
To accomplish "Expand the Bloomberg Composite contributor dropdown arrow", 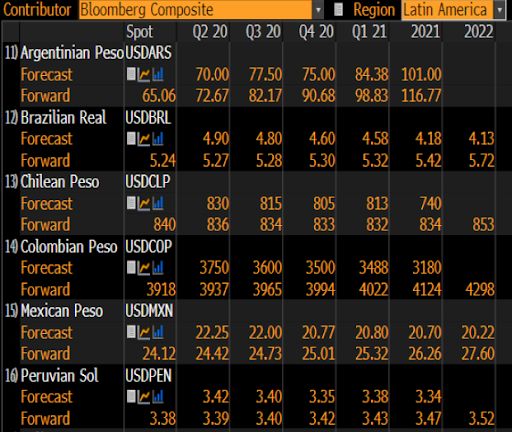I will point(318,10).
